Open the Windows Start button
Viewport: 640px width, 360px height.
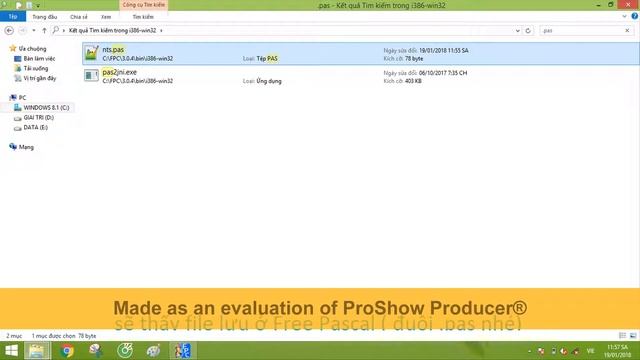11,351
